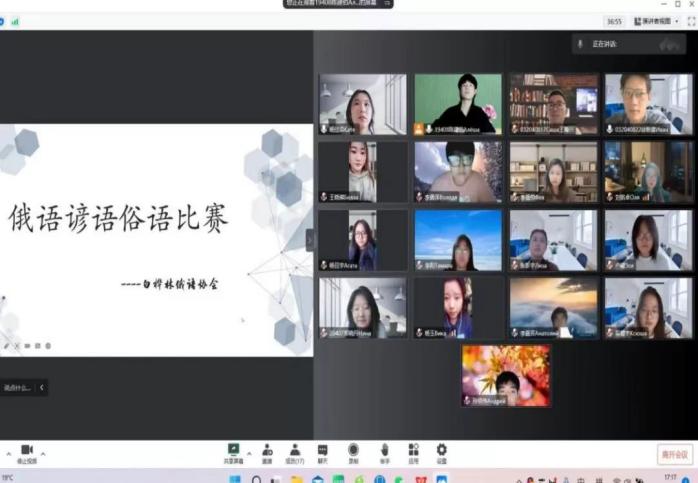Select the maple leaf participant video tile
This screenshot has height=483, width=698.
coord(505,375)
